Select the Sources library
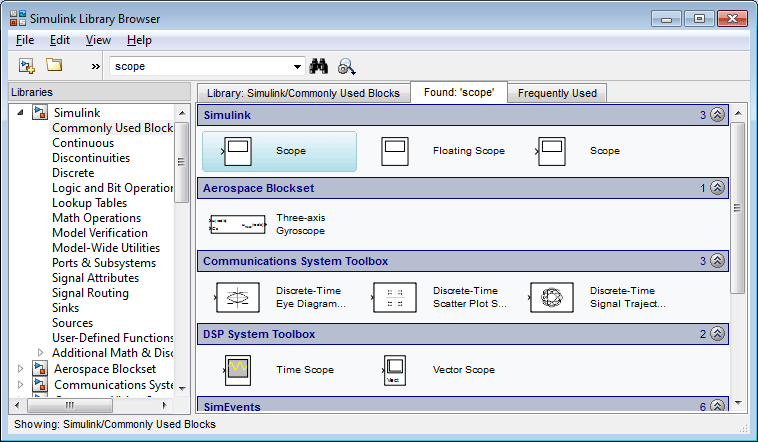Image resolution: width=758 pixels, height=442 pixels. click(x=73, y=323)
